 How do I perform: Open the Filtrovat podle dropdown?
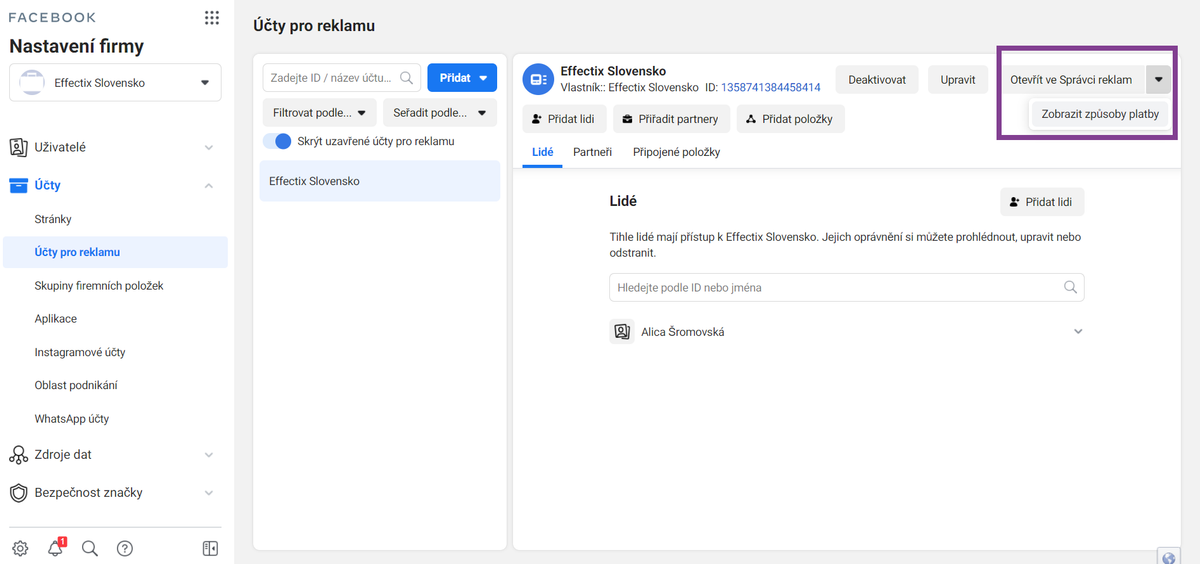pos(320,112)
